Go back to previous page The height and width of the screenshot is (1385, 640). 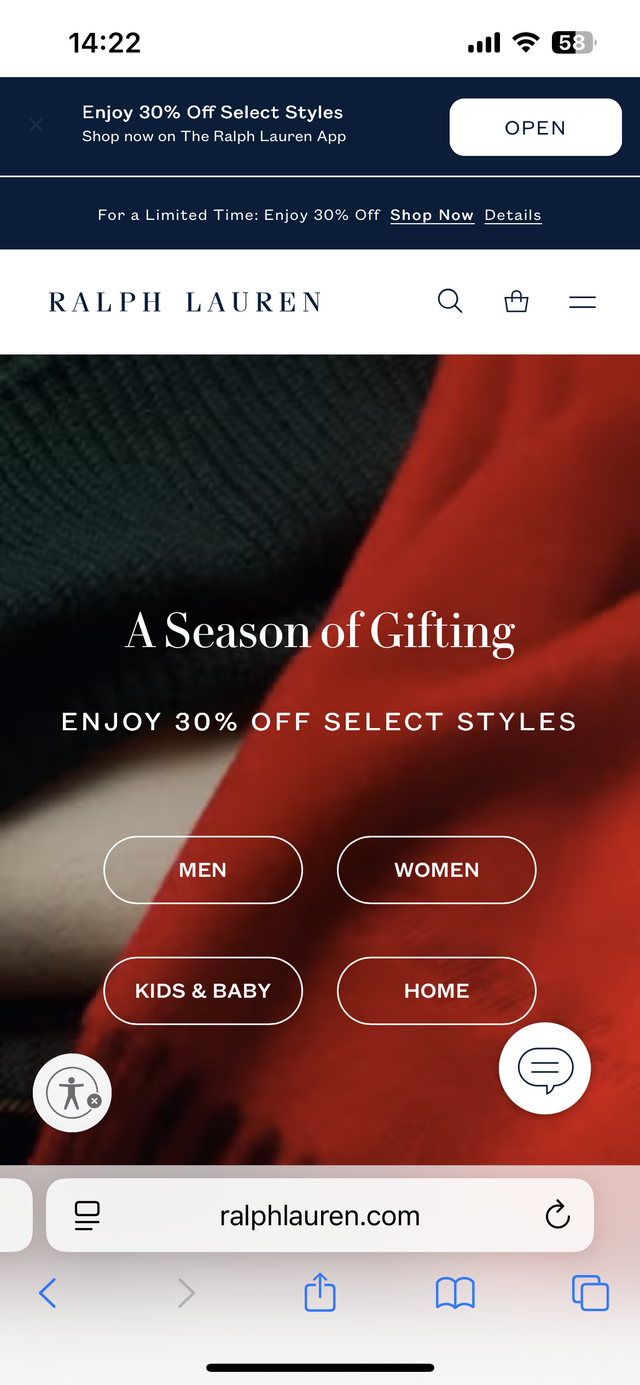(47, 1293)
